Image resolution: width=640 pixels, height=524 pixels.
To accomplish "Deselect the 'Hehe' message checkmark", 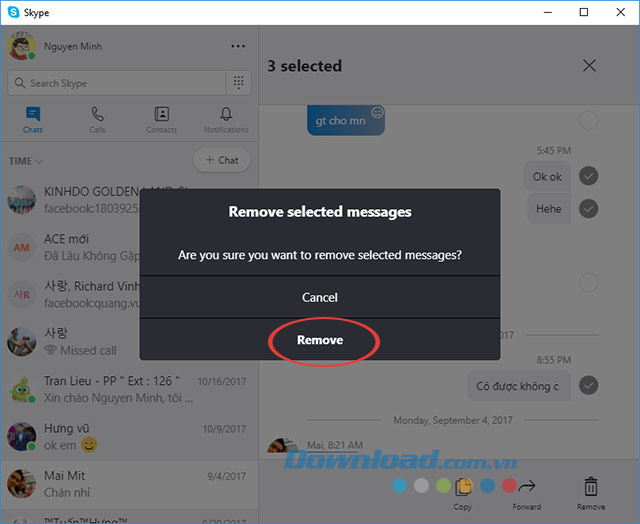I will (588, 209).
